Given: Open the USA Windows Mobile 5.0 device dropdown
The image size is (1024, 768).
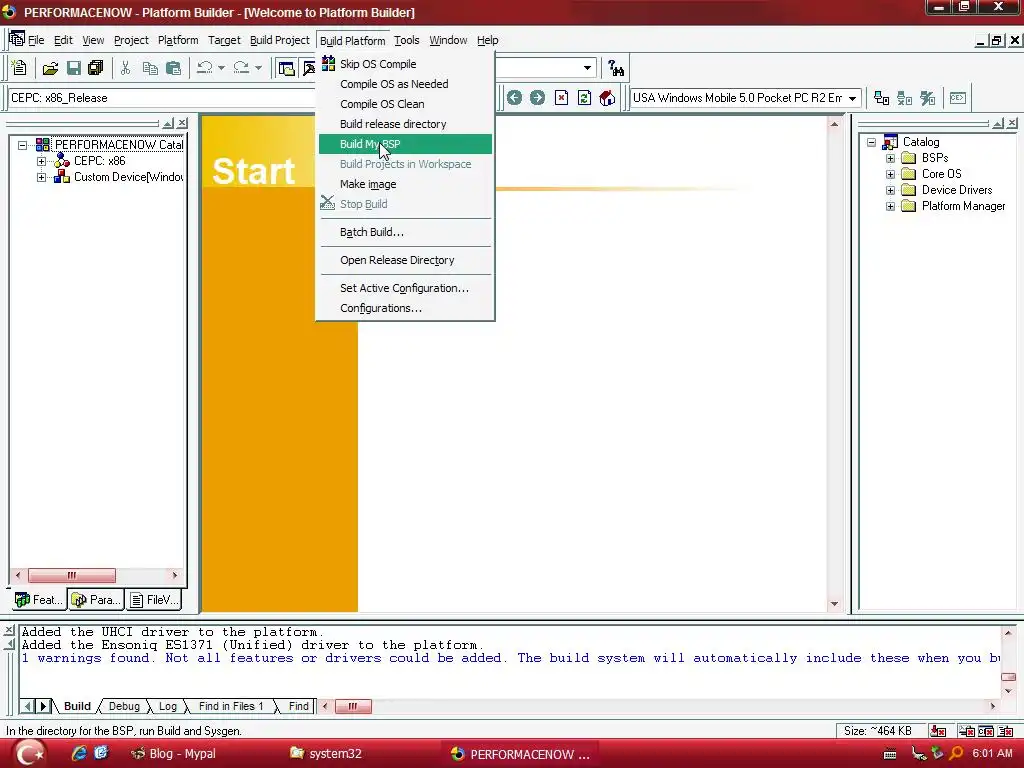Looking at the screenshot, I should click(852, 98).
